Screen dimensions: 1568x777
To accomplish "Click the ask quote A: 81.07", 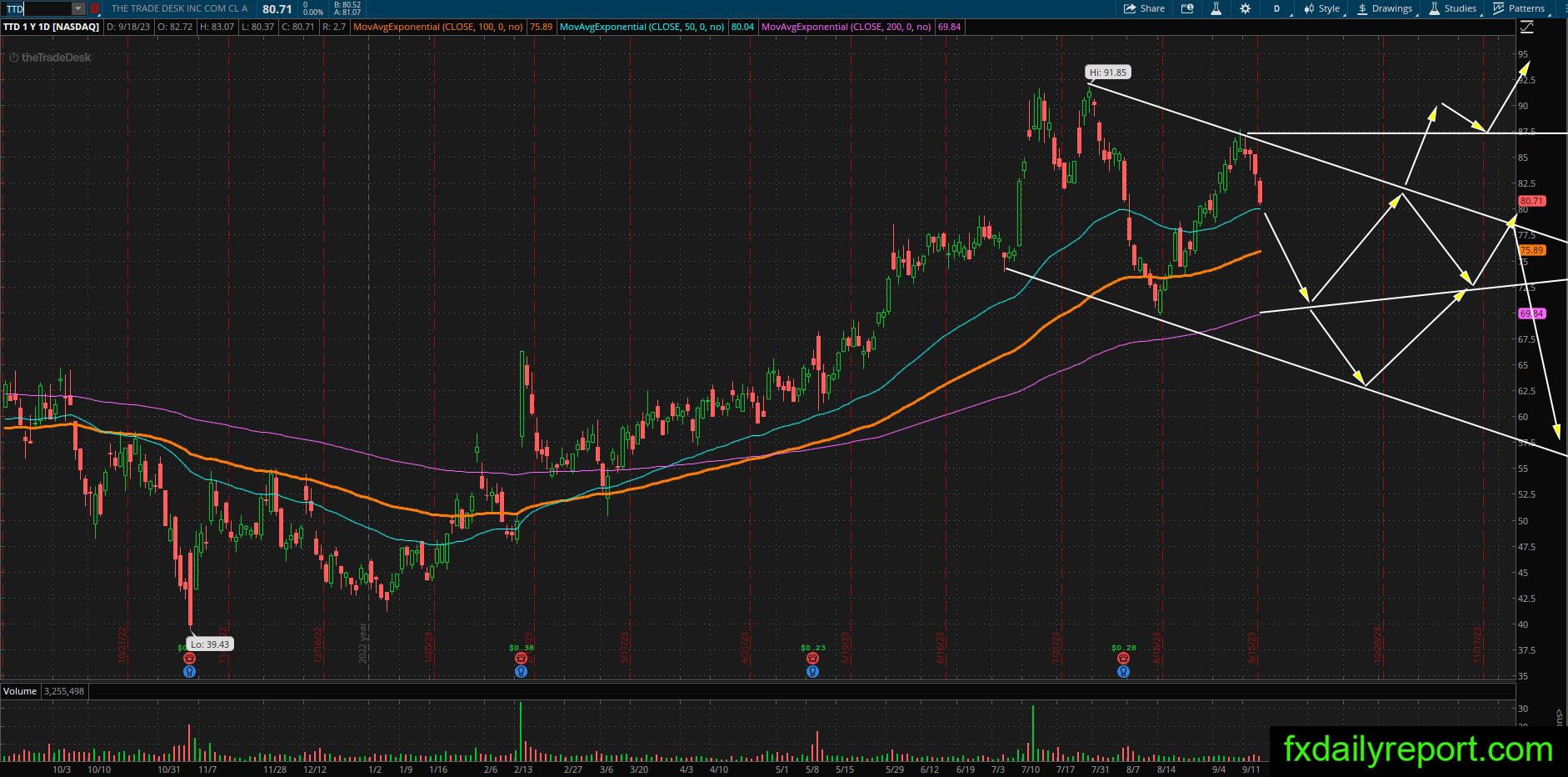I will point(346,13).
